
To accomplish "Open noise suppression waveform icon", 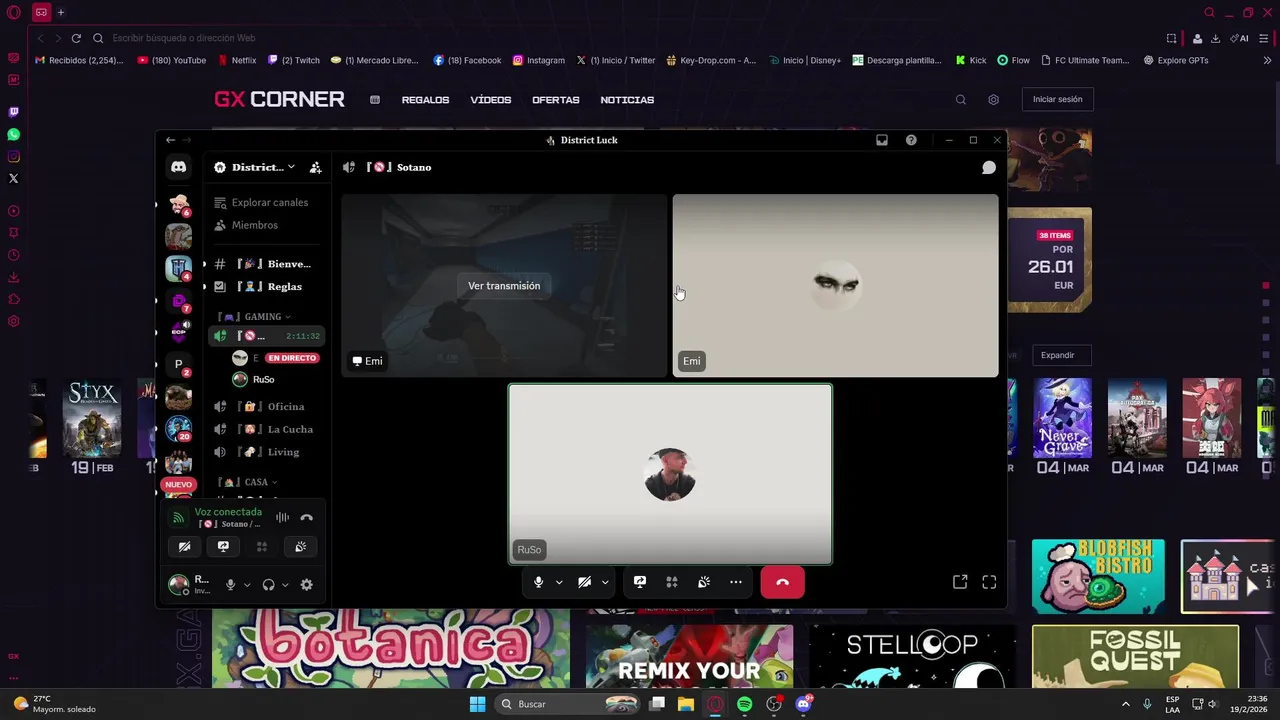I will pos(282,518).
